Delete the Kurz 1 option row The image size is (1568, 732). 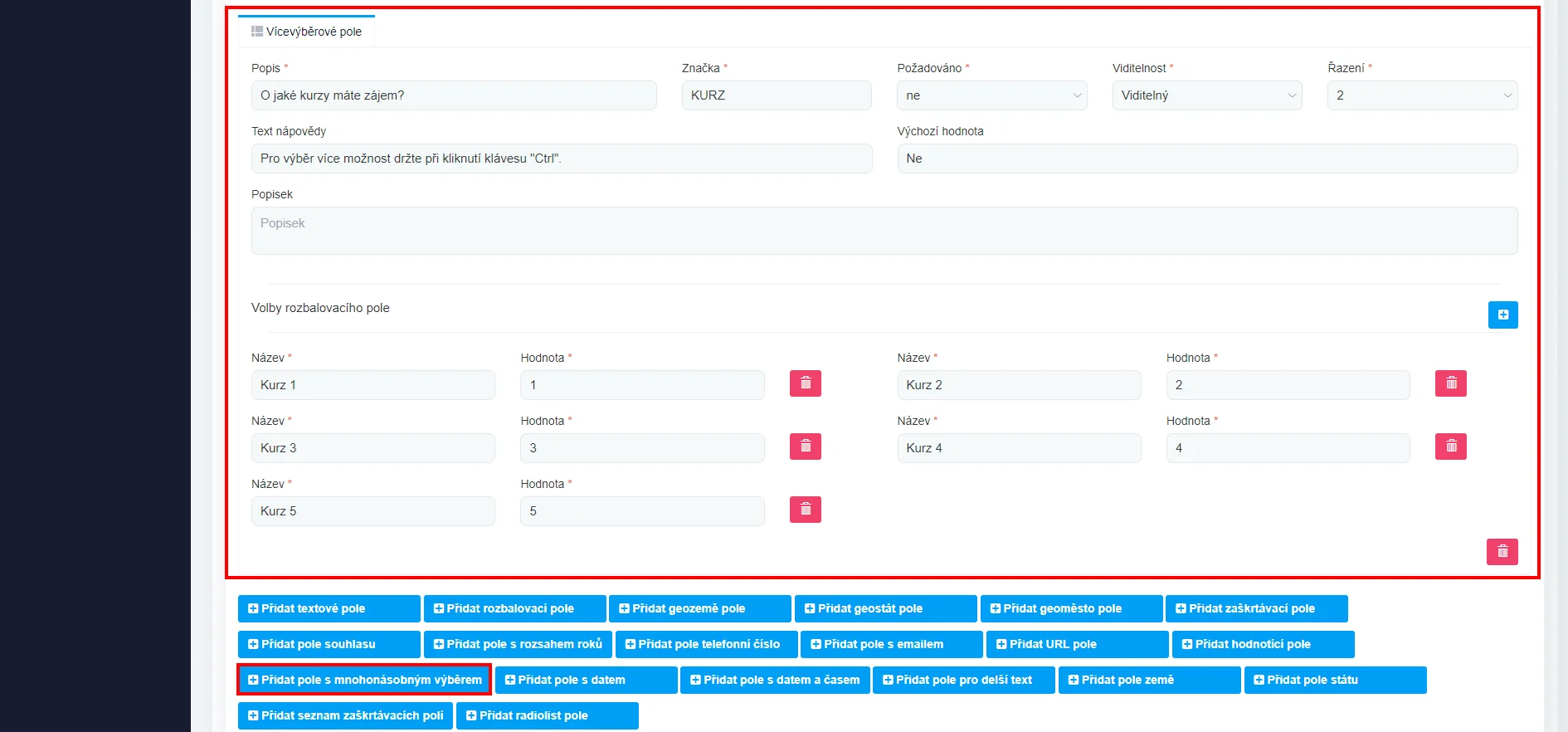point(805,383)
